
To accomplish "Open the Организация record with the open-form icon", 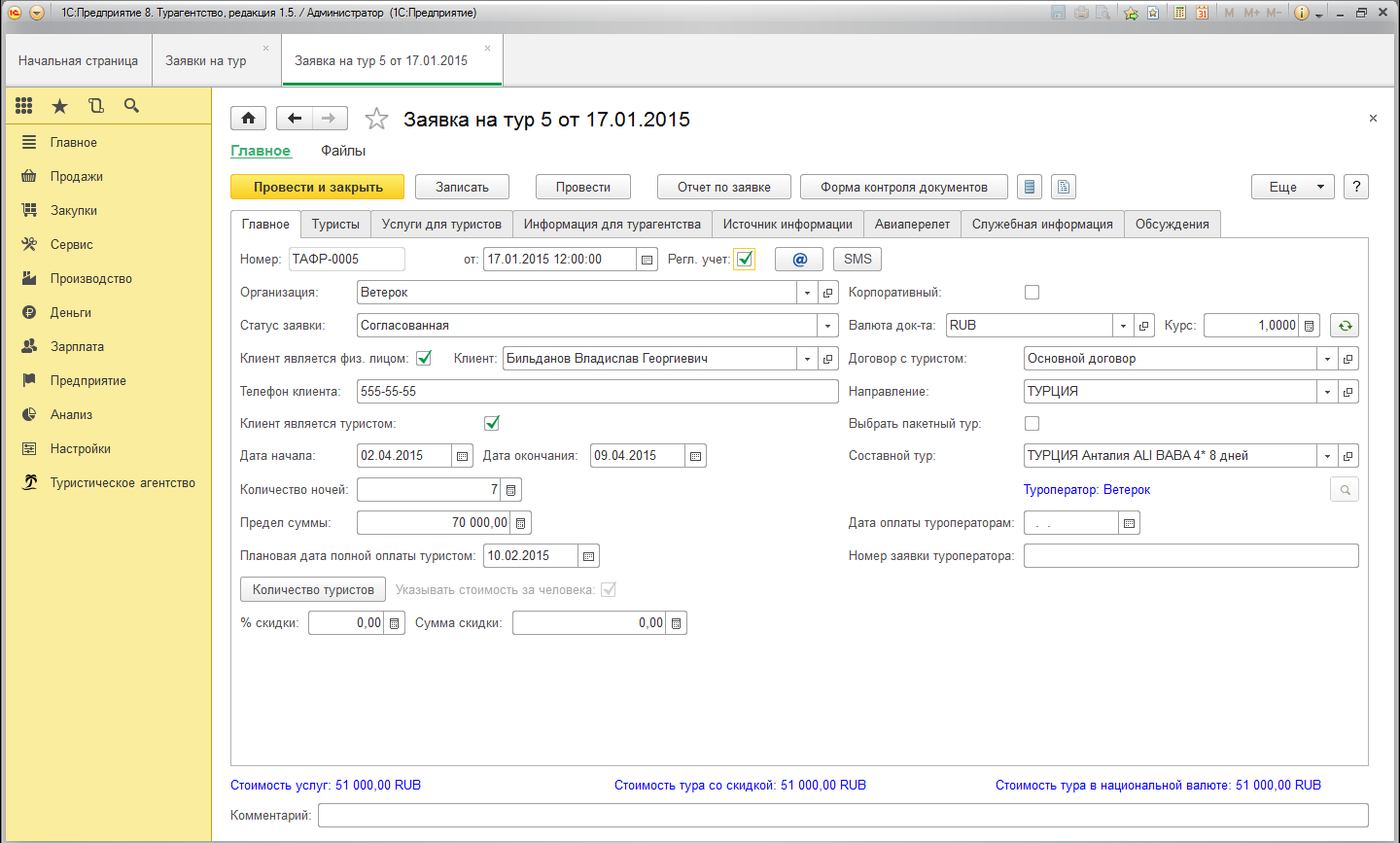I will coord(828,293).
